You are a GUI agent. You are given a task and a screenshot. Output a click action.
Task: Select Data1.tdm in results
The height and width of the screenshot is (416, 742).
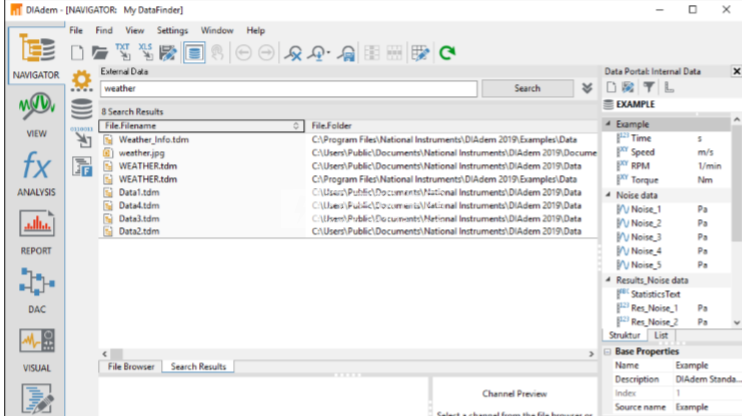tap(139, 193)
